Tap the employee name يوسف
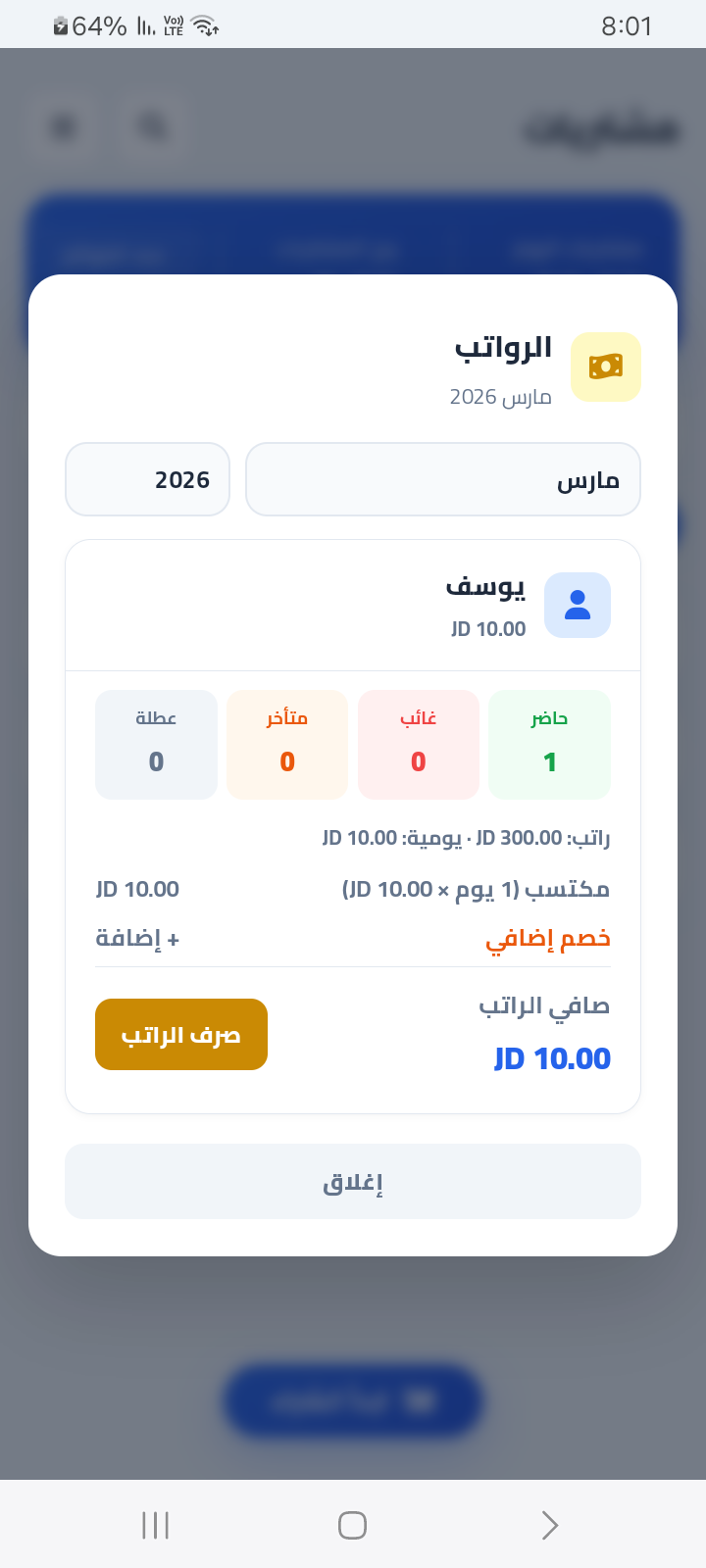Screen dimensions: 706x1568 click(486, 587)
